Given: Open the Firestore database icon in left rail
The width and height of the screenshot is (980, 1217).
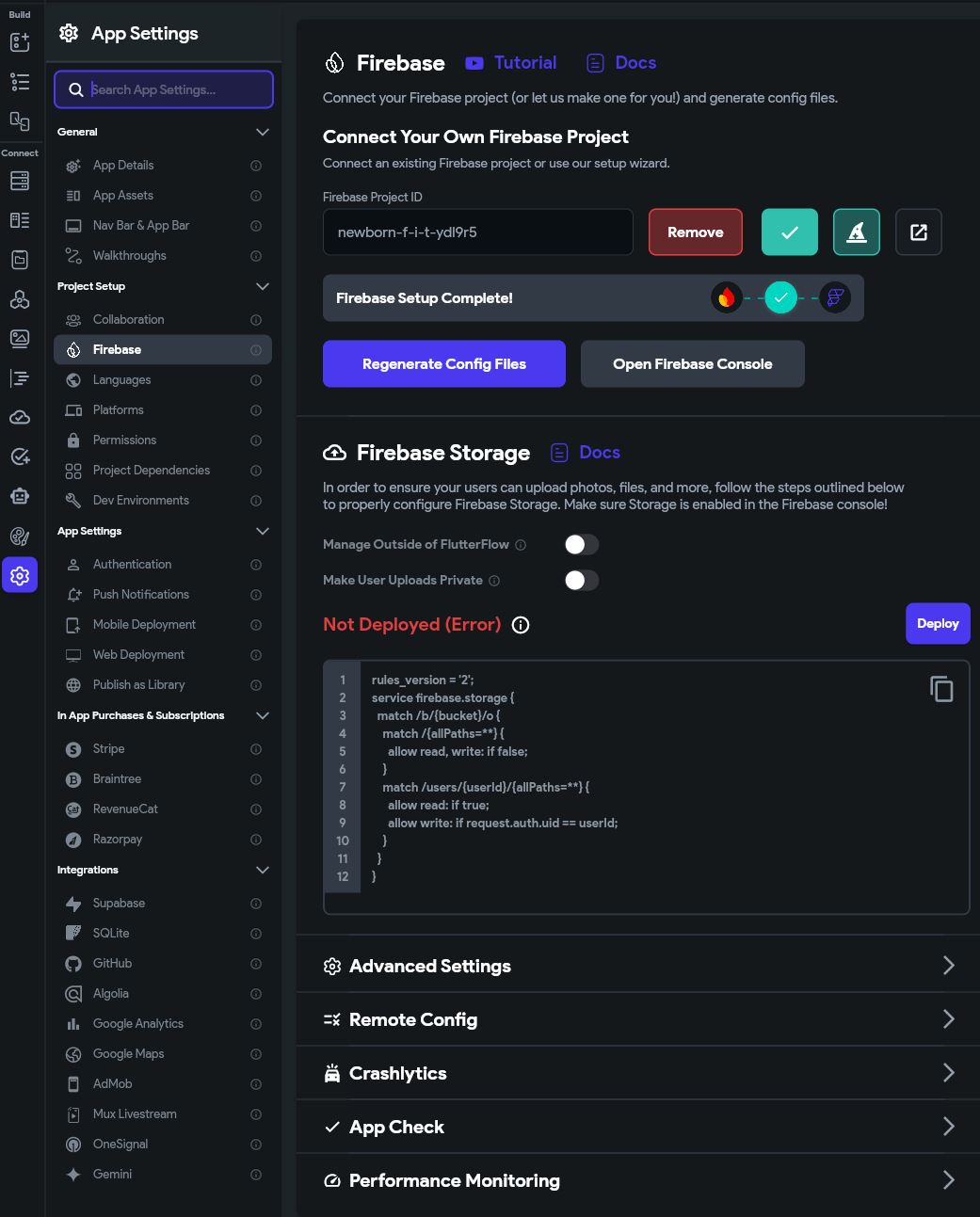Looking at the screenshot, I should [20, 181].
